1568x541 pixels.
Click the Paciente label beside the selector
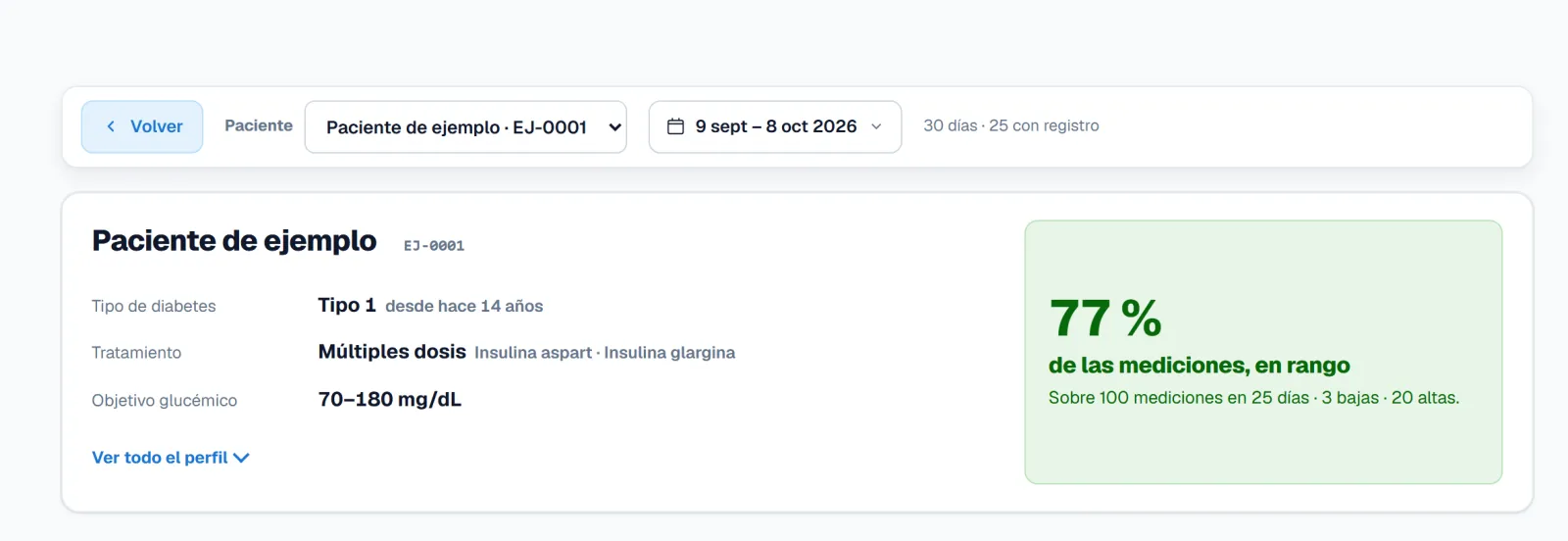259,125
